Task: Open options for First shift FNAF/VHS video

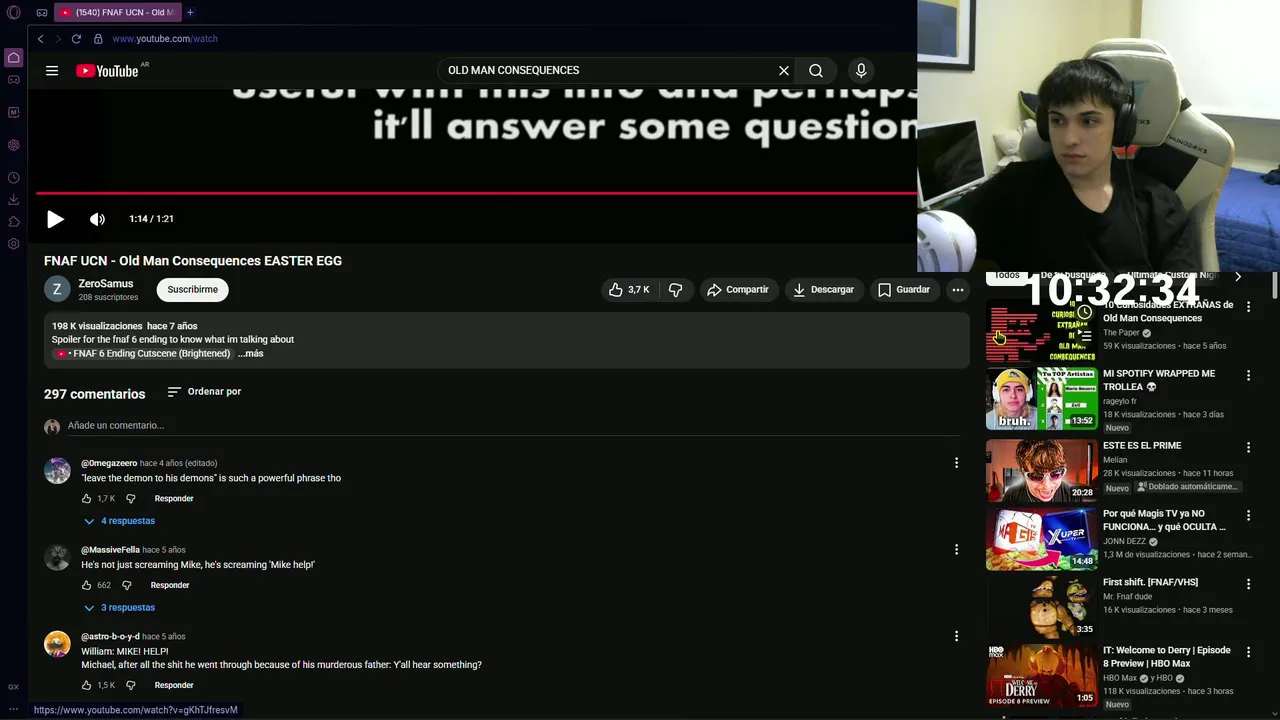Action: pyautogui.click(x=1248, y=584)
